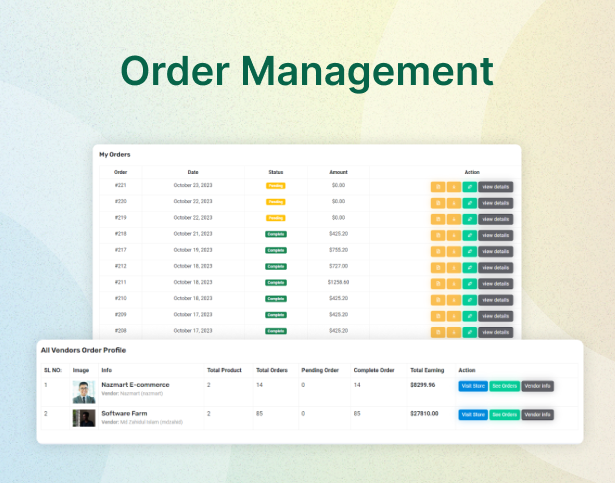Screen dimensions: 615x483
Task: Click the download icon for order #211
Action: (x=453, y=282)
